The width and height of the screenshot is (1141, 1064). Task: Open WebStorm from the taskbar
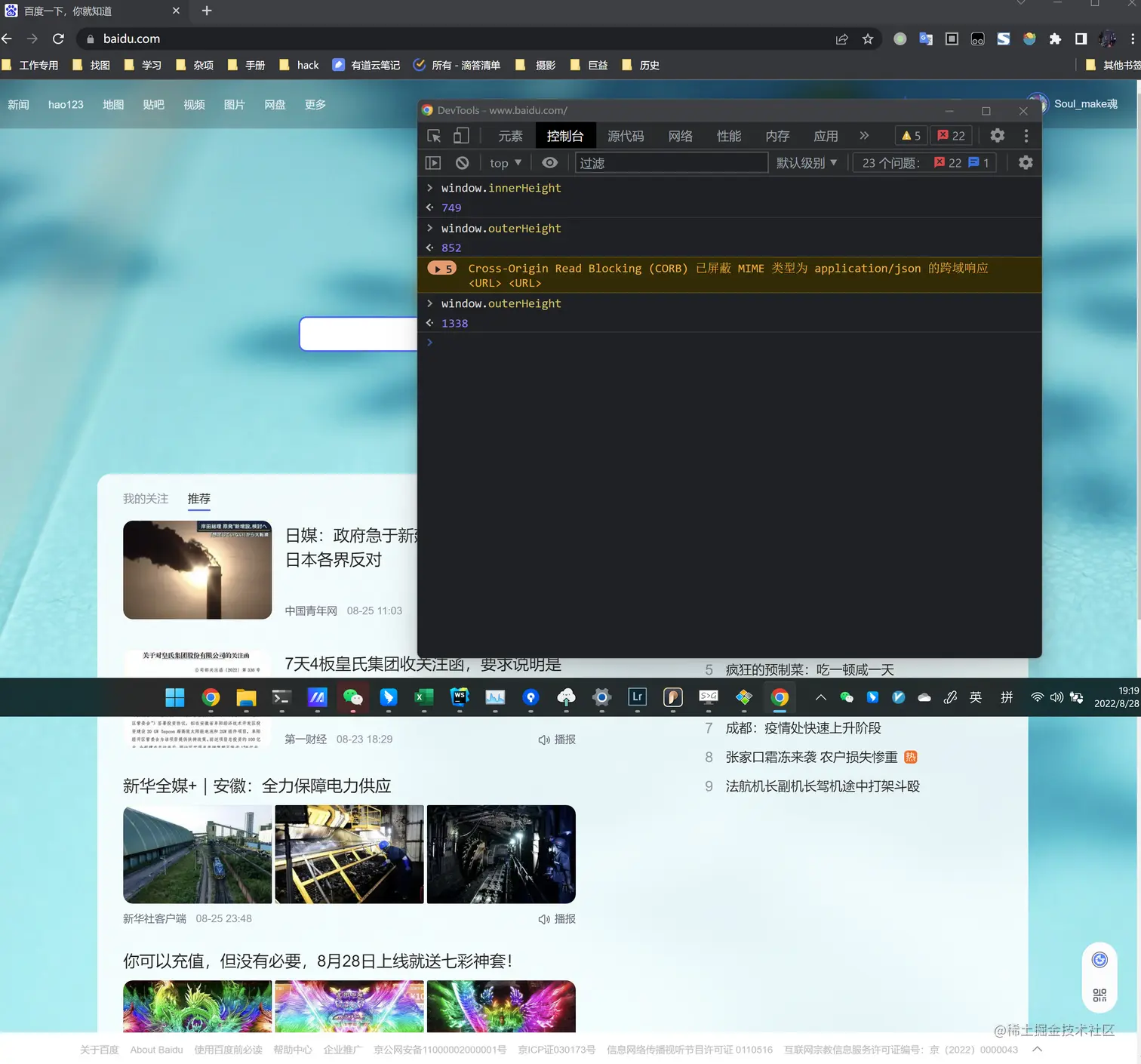(x=460, y=697)
